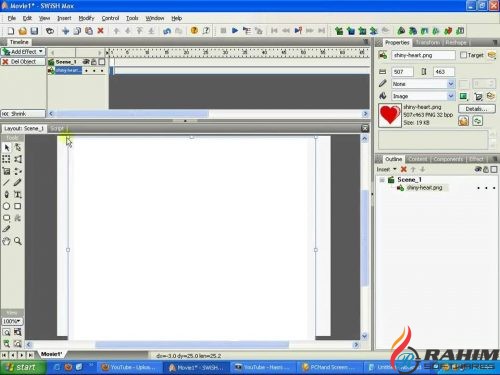Switch to the Script tab

click(58, 128)
